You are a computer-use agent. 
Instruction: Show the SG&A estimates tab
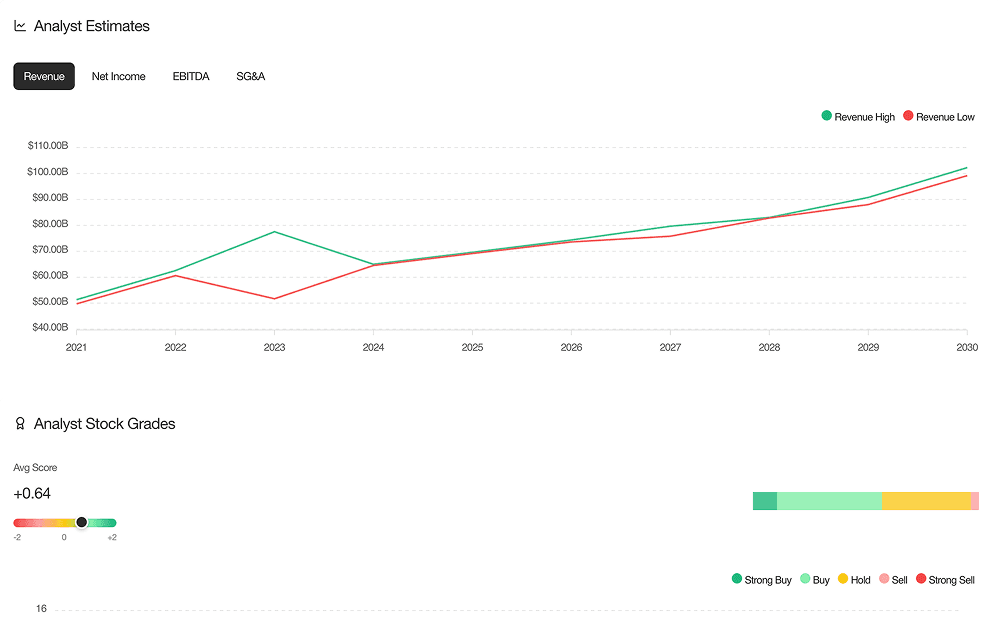point(251,77)
